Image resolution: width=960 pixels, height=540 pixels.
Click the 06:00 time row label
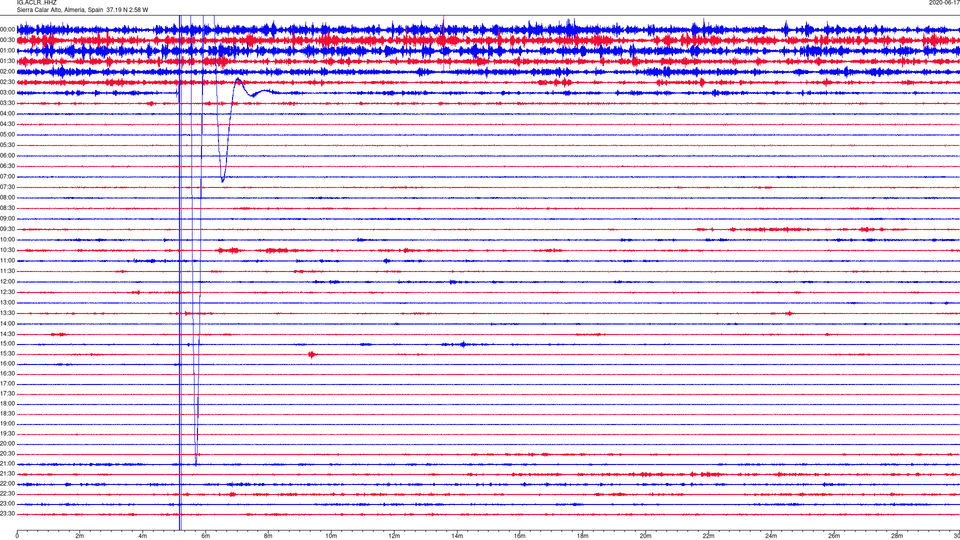point(7,156)
